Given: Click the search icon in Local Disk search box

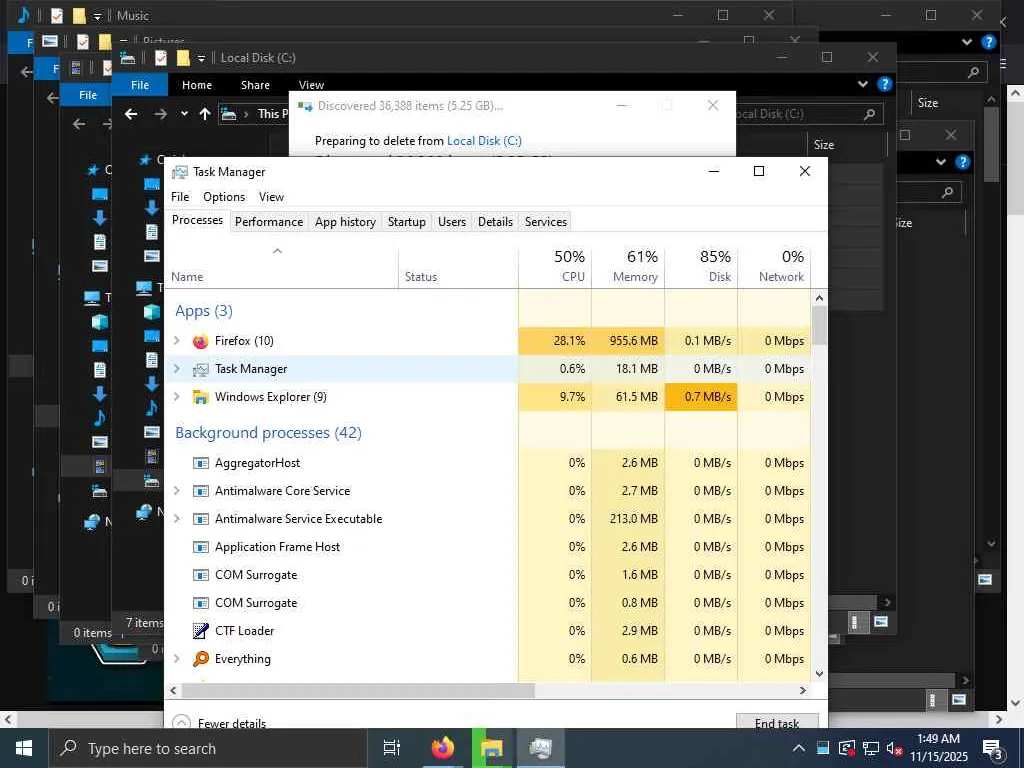Looking at the screenshot, I should pos(869,114).
